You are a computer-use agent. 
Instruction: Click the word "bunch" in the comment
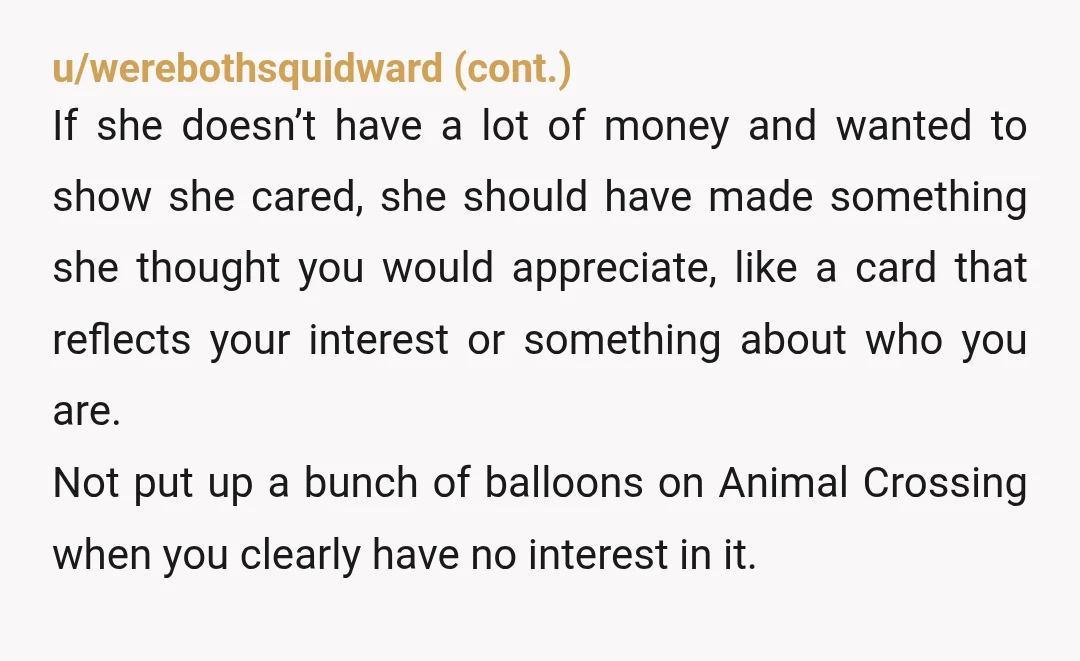click(x=361, y=483)
